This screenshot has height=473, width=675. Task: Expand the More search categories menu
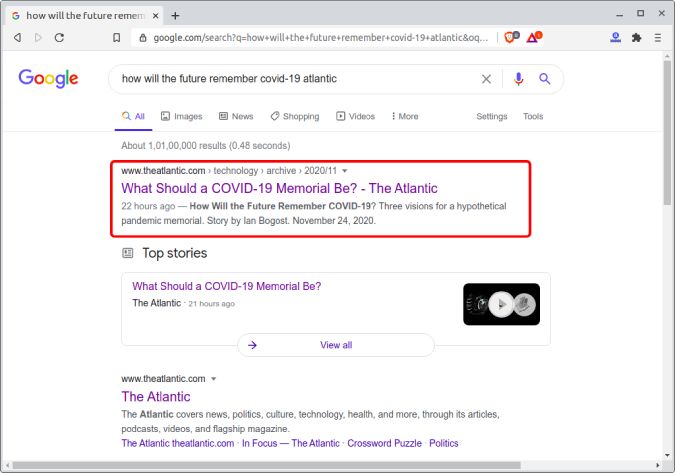point(405,116)
